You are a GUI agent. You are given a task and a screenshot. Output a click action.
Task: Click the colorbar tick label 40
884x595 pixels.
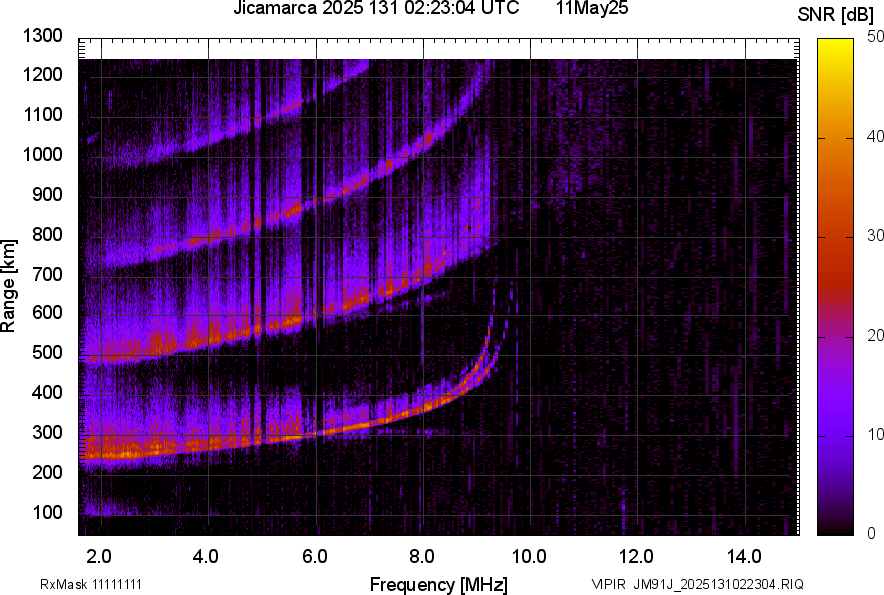(875, 136)
